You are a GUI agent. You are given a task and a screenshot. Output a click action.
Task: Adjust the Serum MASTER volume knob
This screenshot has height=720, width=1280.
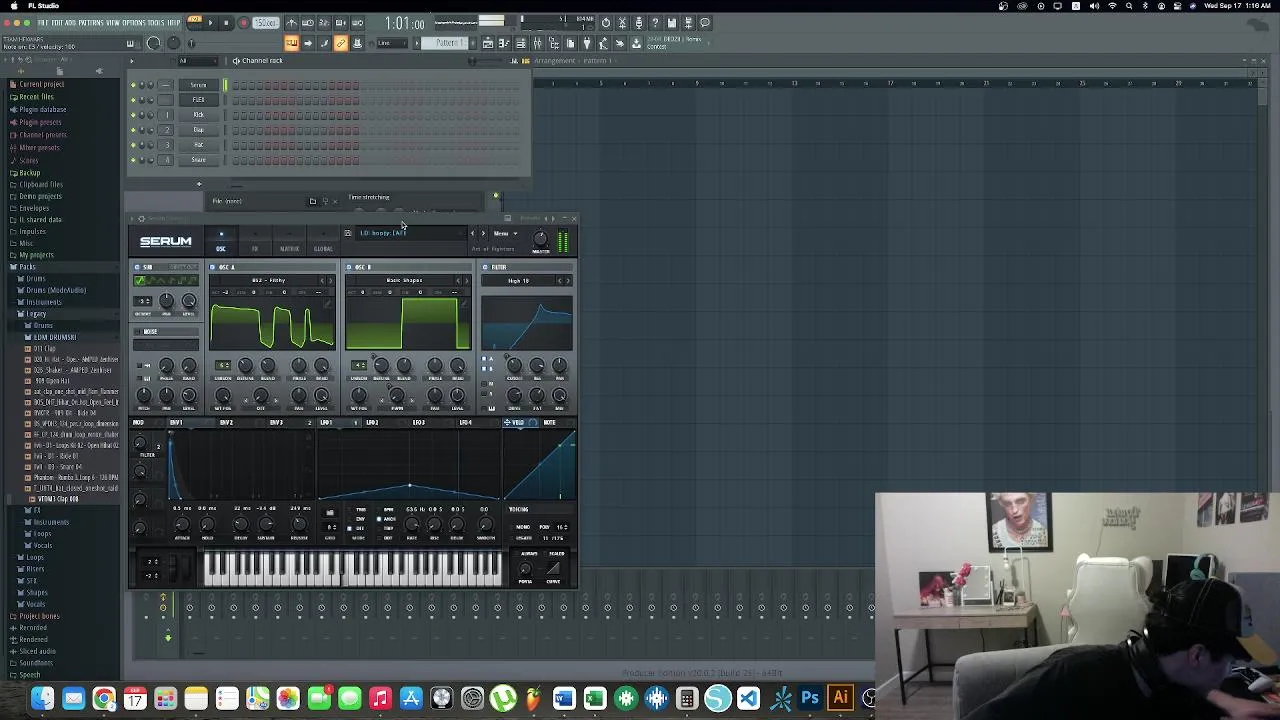coord(540,238)
